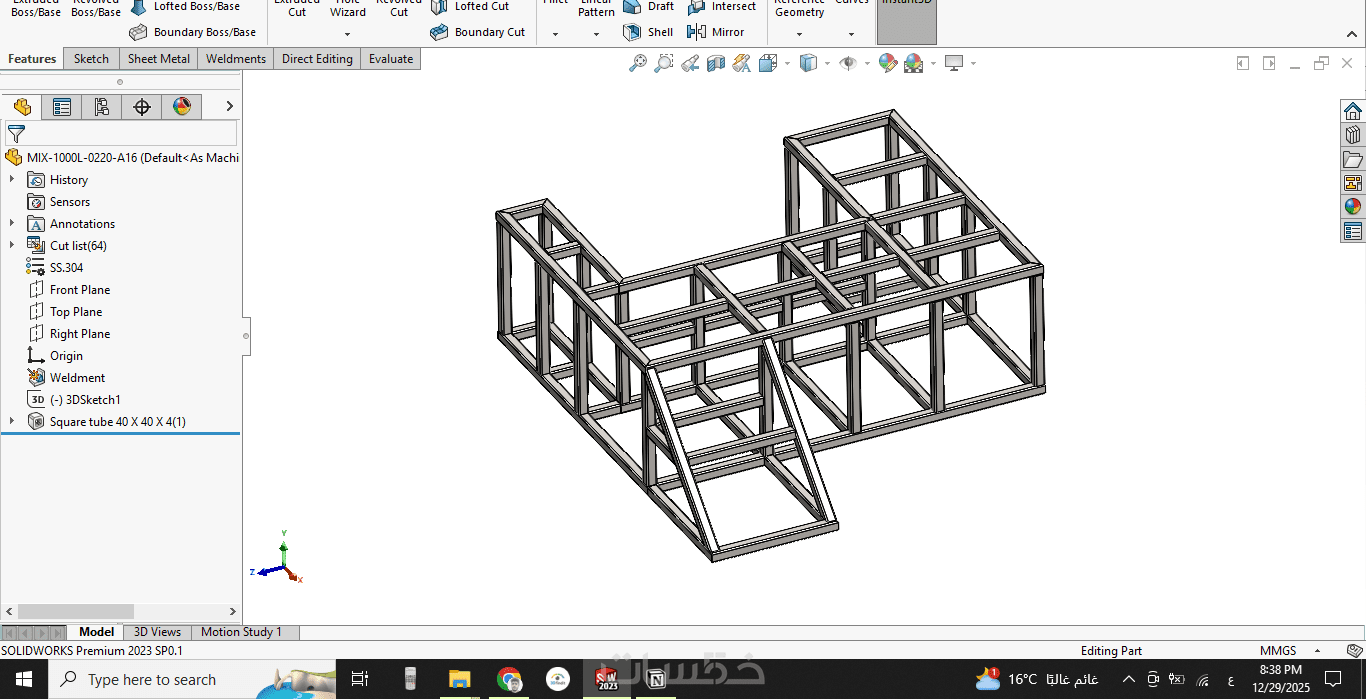Click the Display Style icon
Viewport: 1366px width, 699px height.
click(808, 63)
